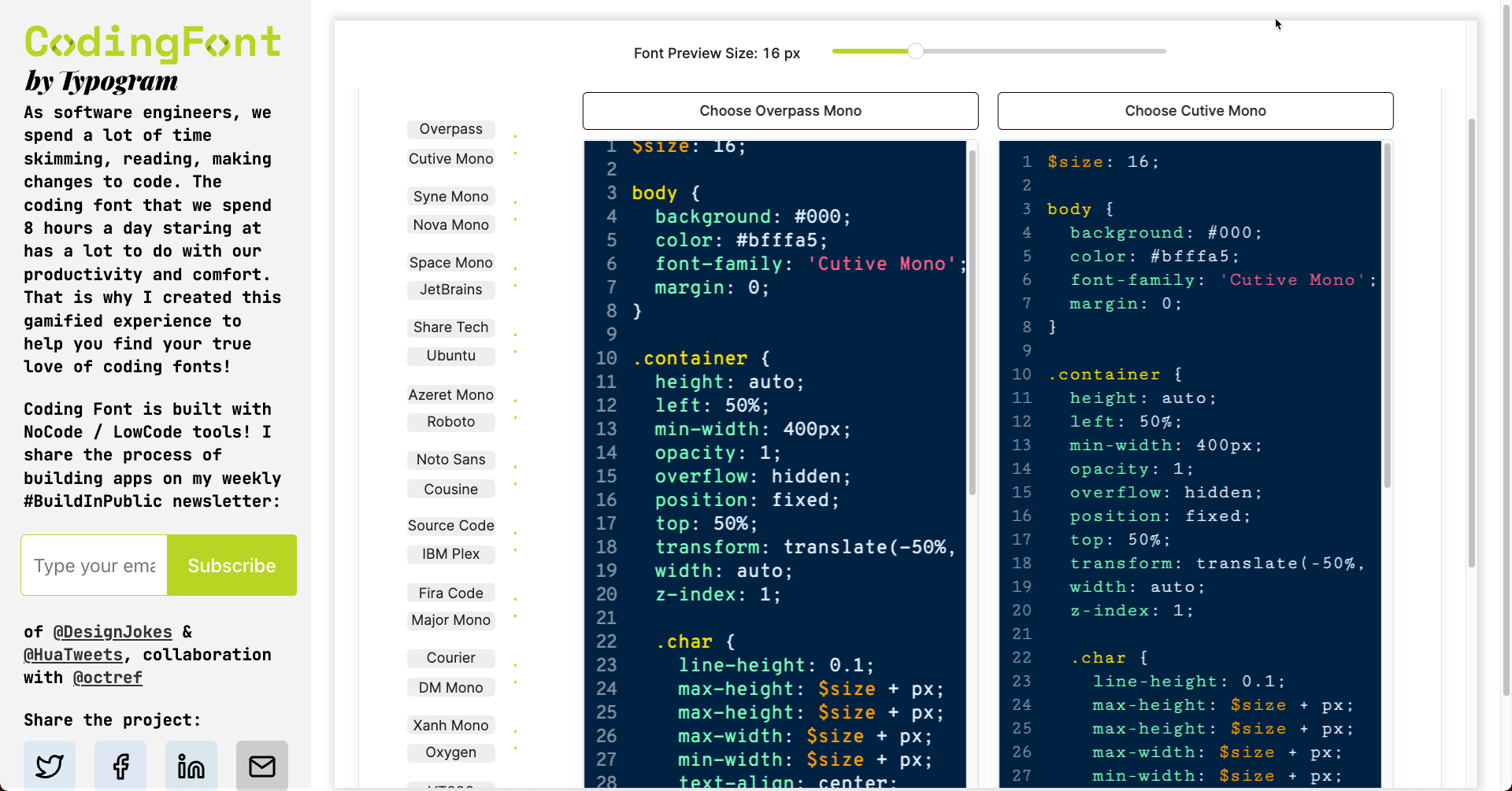Click the Cutive Mono preview scrollbar

click(x=1387, y=315)
